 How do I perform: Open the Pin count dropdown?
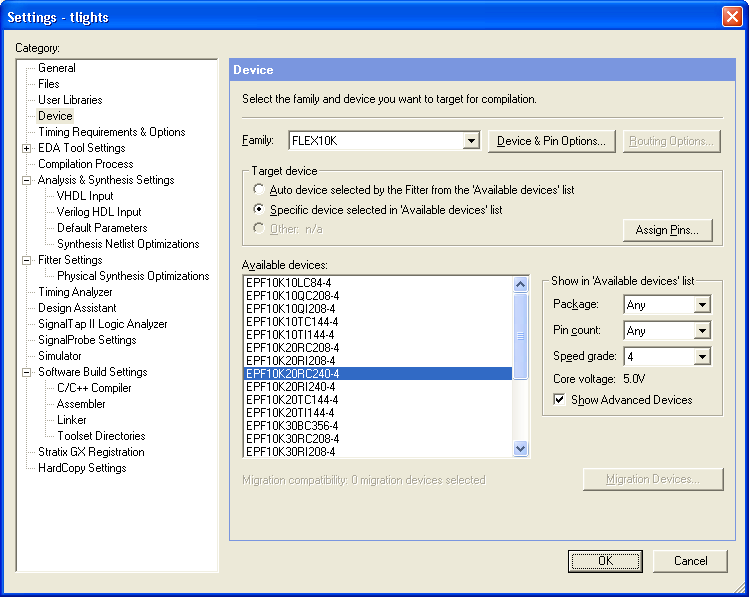pos(702,331)
